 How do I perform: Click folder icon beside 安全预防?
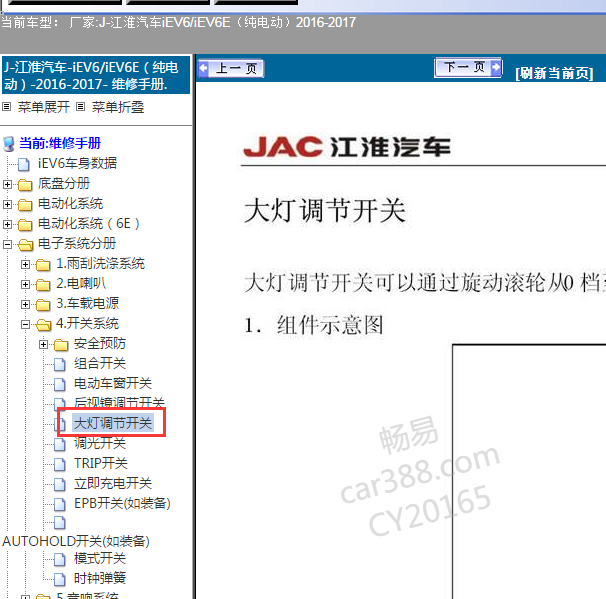click(x=61, y=345)
